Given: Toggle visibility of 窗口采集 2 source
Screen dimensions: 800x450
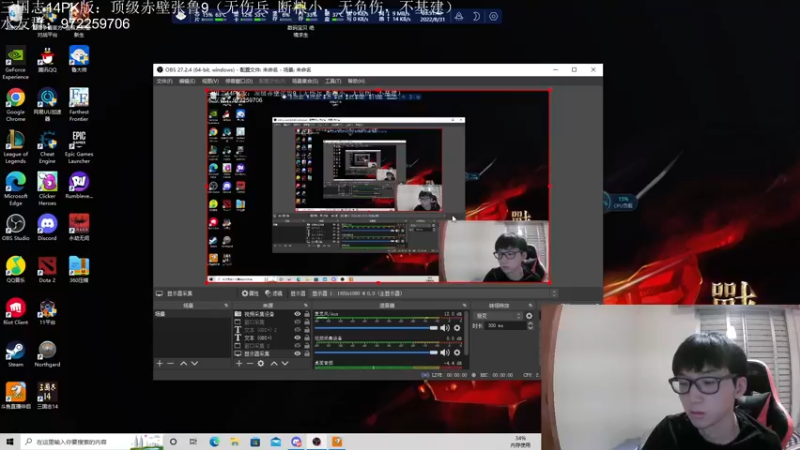Looking at the screenshot, I should click(x=297, y=345).
